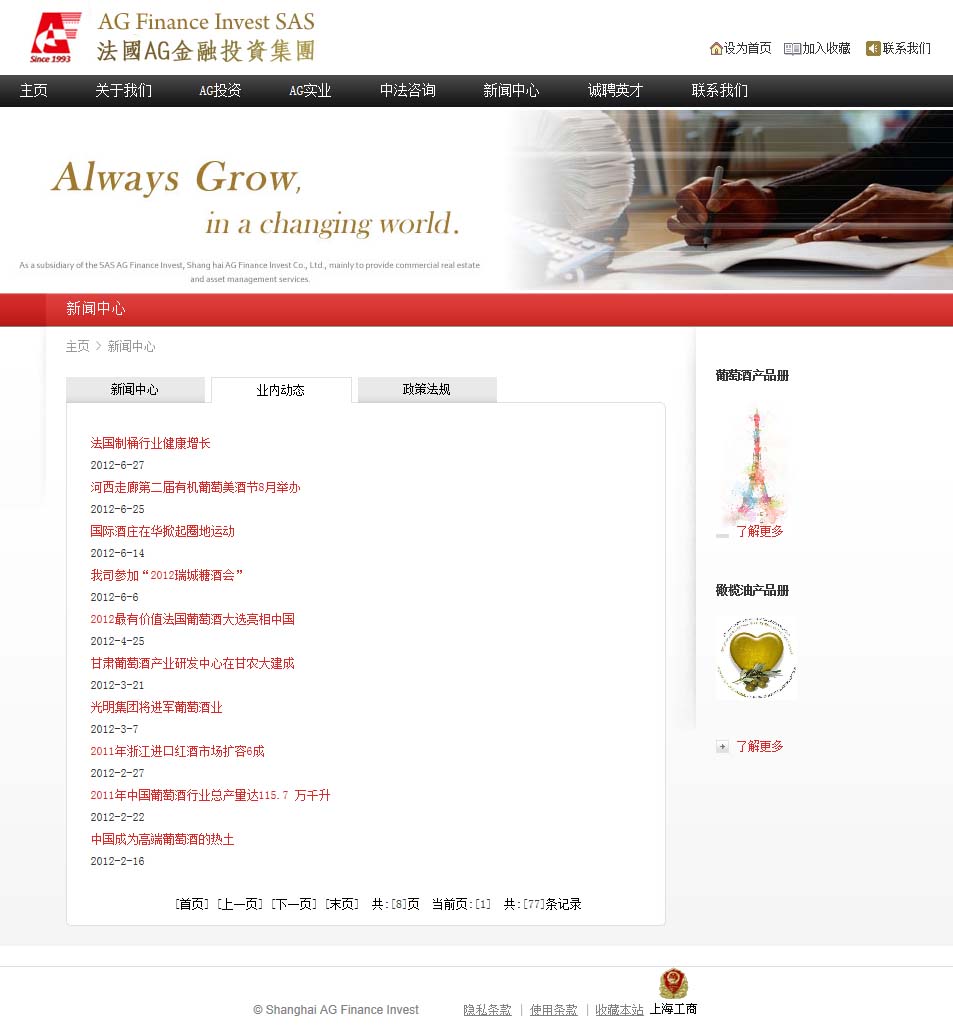Click the date 2012-6-27
This screenshot has height=1028, width=953.
[x=117, y=465]
